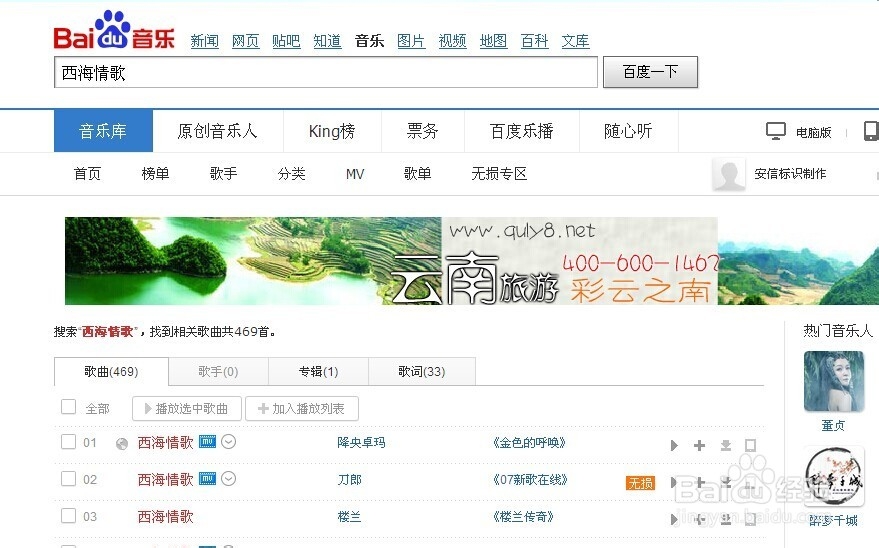Screen dimensions: 879x548
Task: Click the 加入播放列表 button
Action: pos(302,408)
